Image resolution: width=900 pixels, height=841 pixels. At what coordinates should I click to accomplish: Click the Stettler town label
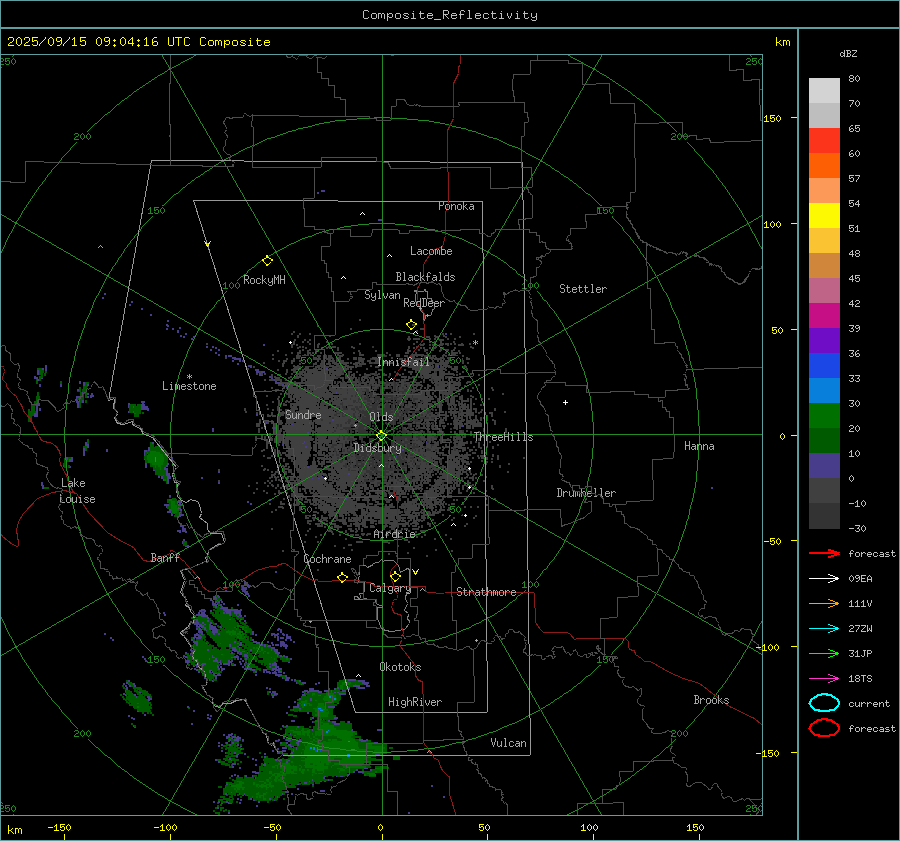tap(583, 289)
